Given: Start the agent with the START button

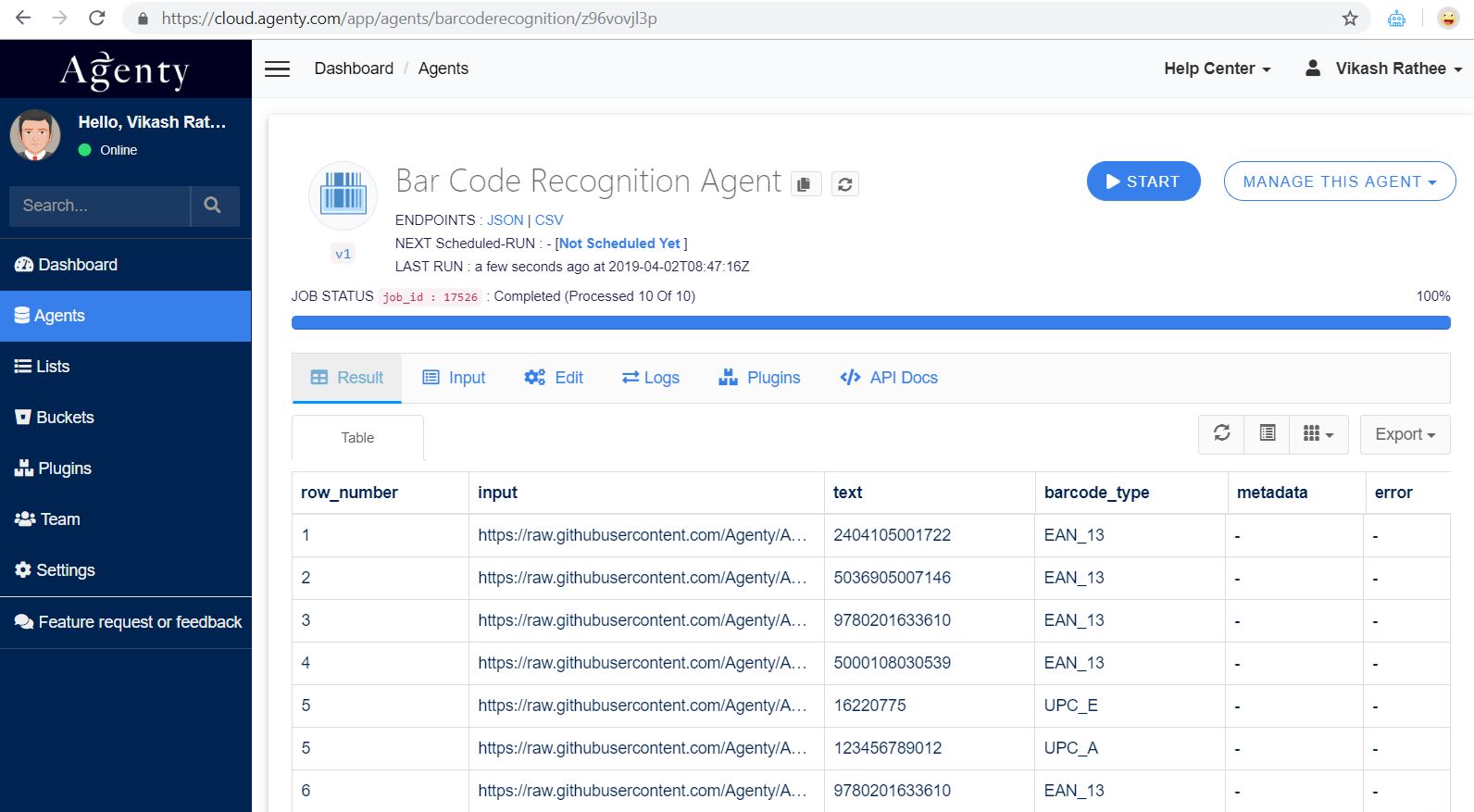Looking at the screenshot, I should point(1143,181).
